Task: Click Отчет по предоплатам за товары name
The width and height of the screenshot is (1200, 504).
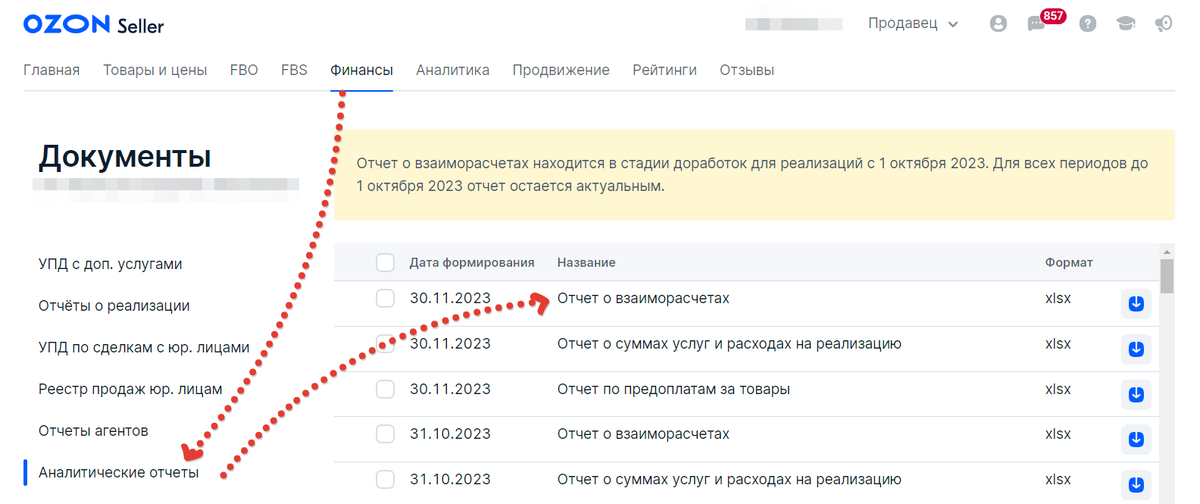Action: pyautogui.click(x=674, y=389)
